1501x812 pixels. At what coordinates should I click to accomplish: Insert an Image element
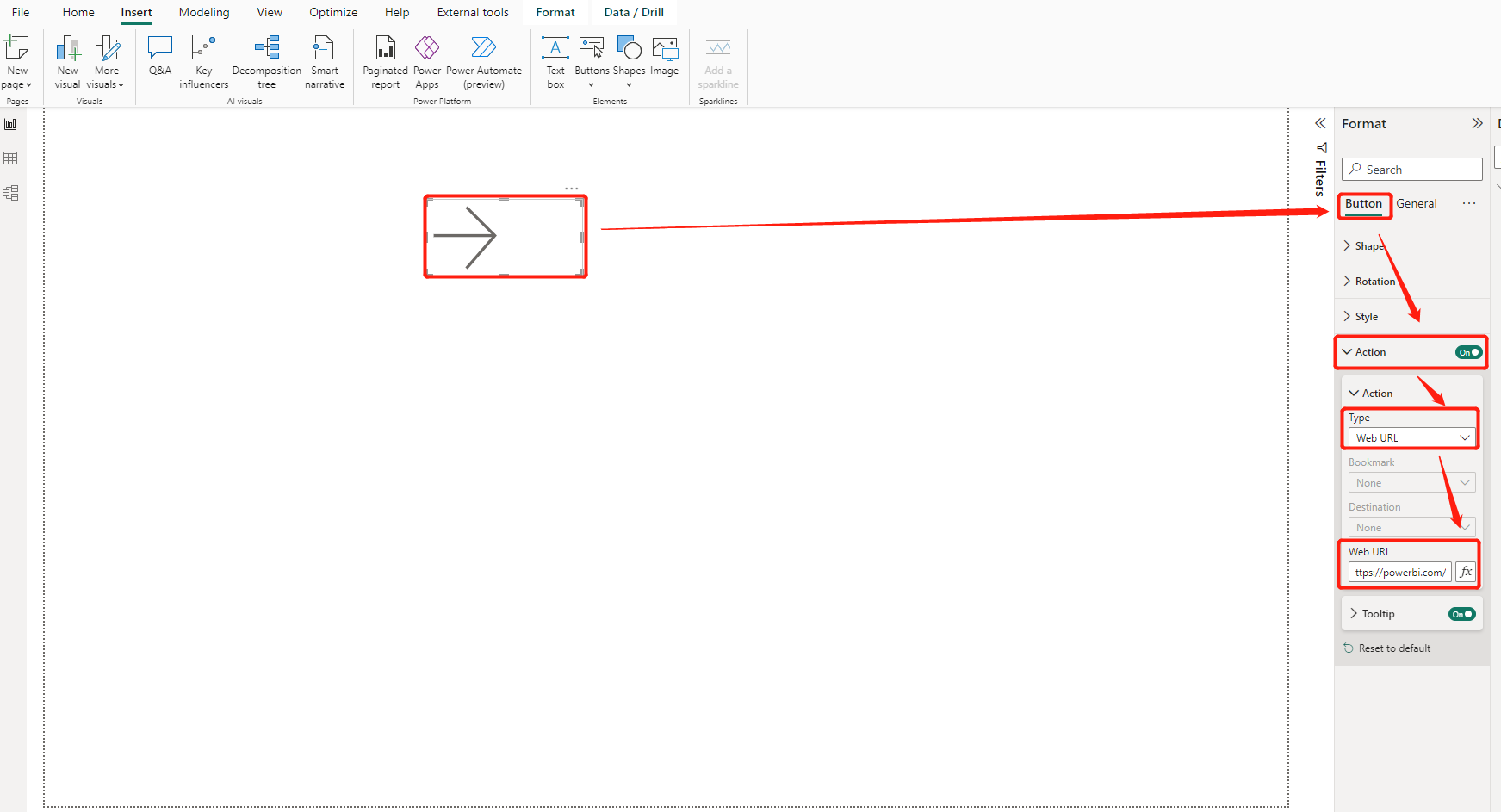click(665, 56)
